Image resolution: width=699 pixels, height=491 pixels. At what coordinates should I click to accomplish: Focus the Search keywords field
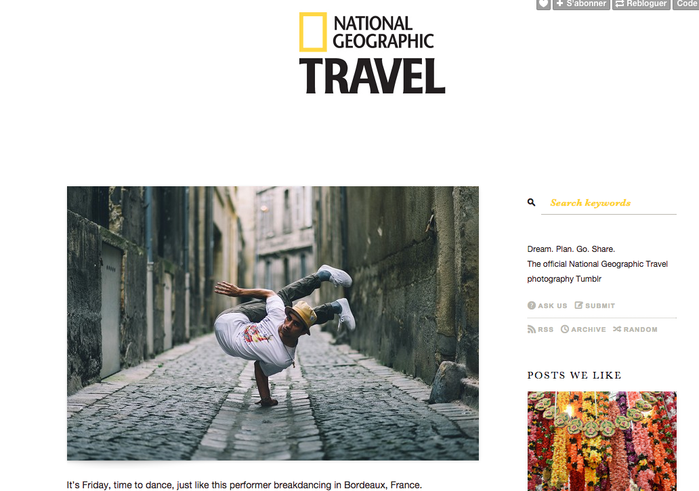pyautogui.click(x=609, y=203)
